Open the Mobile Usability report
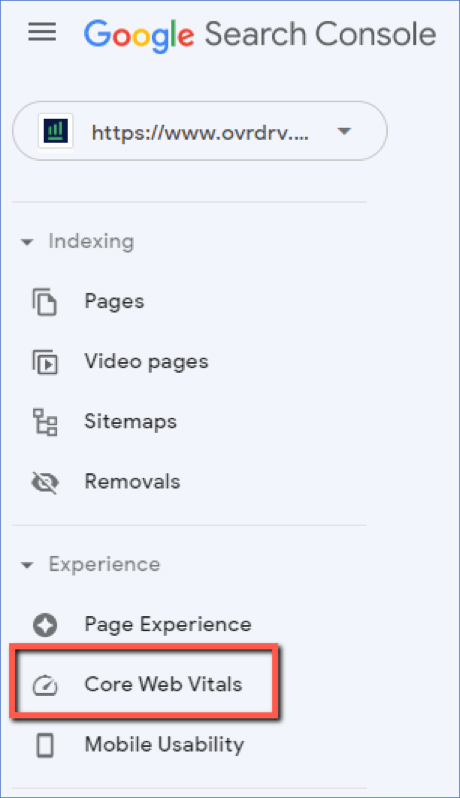 tap(164, 745)
